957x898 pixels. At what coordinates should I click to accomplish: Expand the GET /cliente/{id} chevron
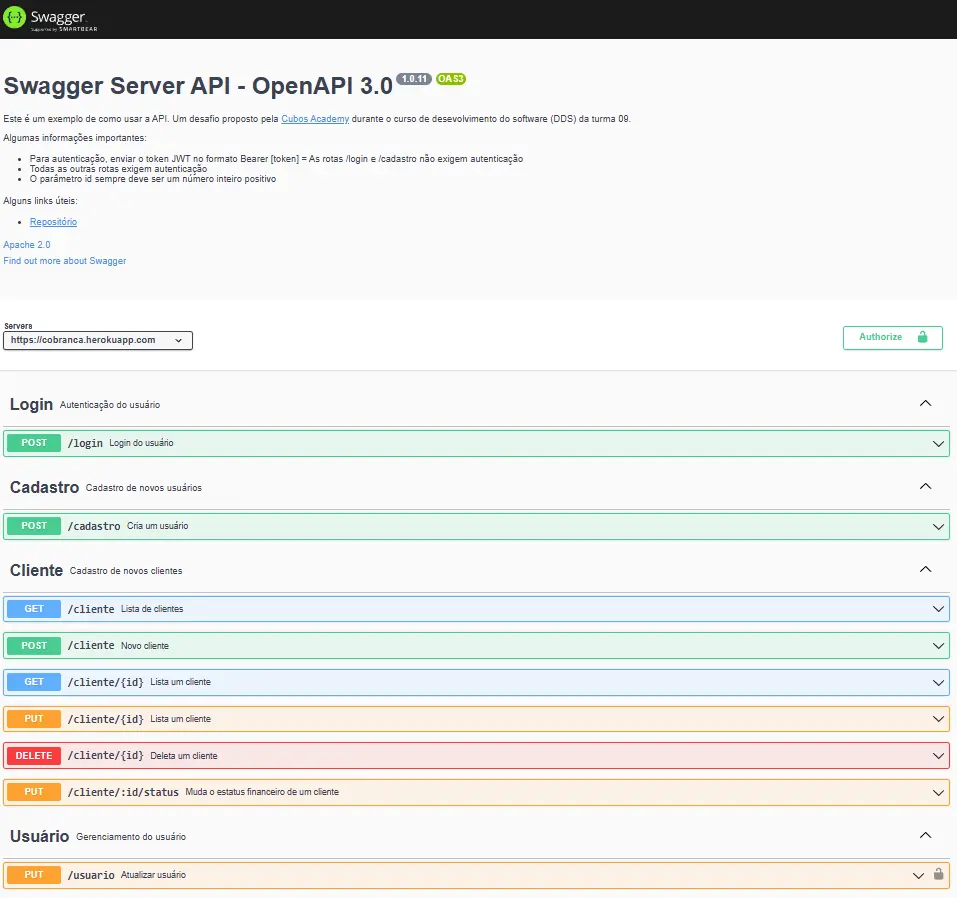tap(938, 683)
